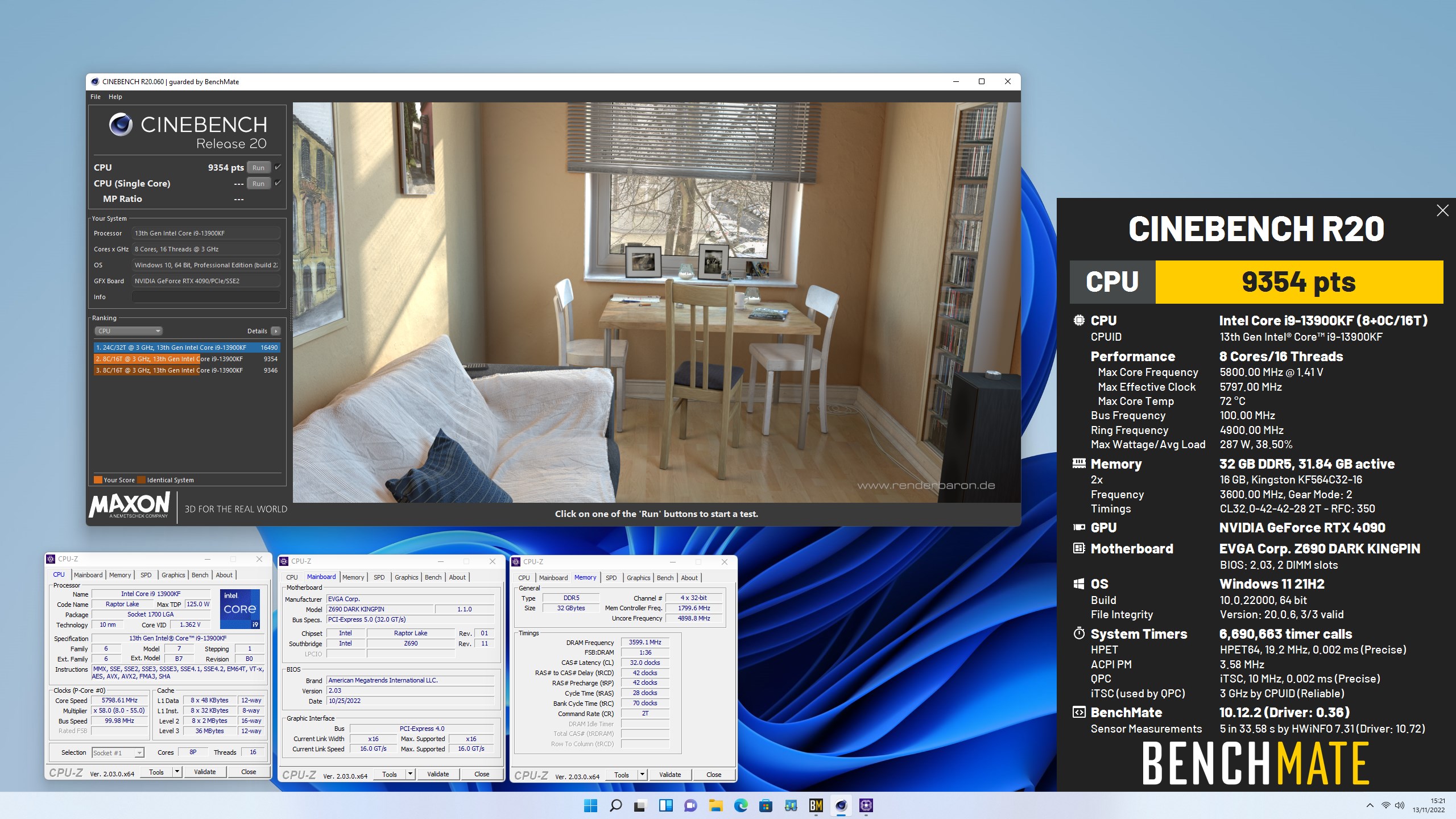Image resolution: width=1456 pixels, height=819 pixels.
Task: Click the Cinebench sphere logo in header
Action: pos(121,124)
